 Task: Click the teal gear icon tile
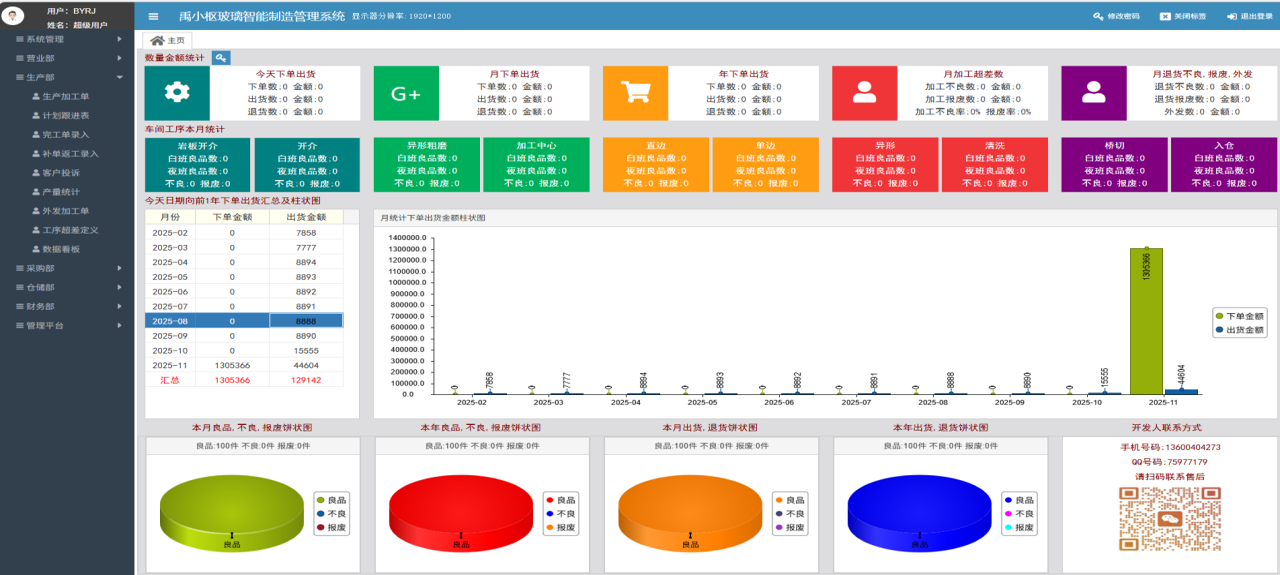tap(177, 93)
